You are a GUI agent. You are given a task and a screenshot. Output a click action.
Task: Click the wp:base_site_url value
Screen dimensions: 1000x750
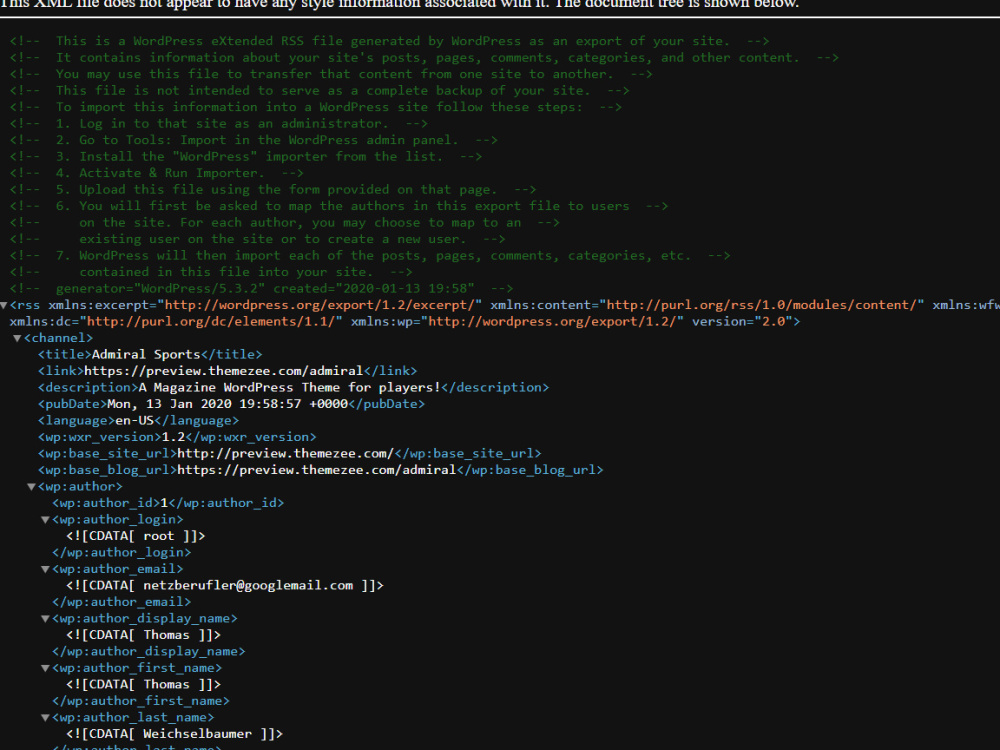pos(285,454)
